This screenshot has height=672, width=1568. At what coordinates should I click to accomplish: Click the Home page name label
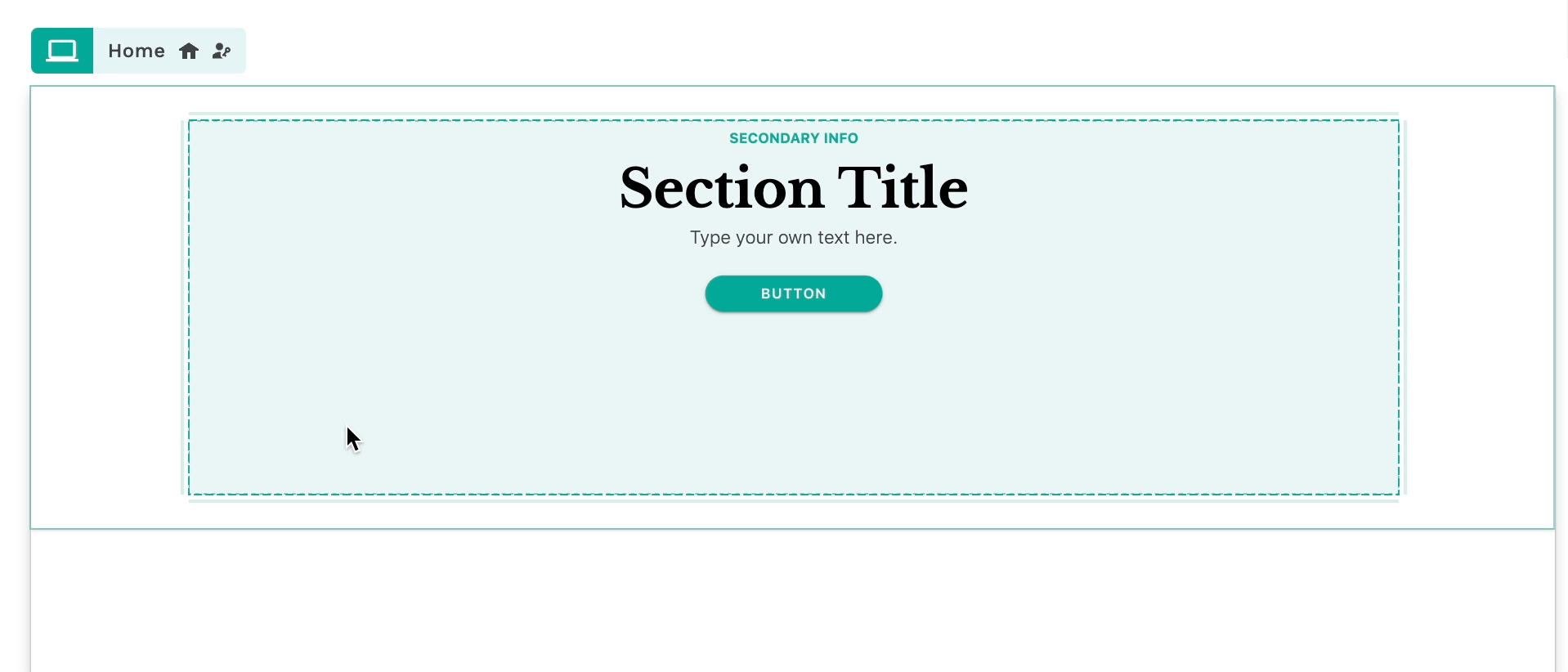[x=137, y=52]
